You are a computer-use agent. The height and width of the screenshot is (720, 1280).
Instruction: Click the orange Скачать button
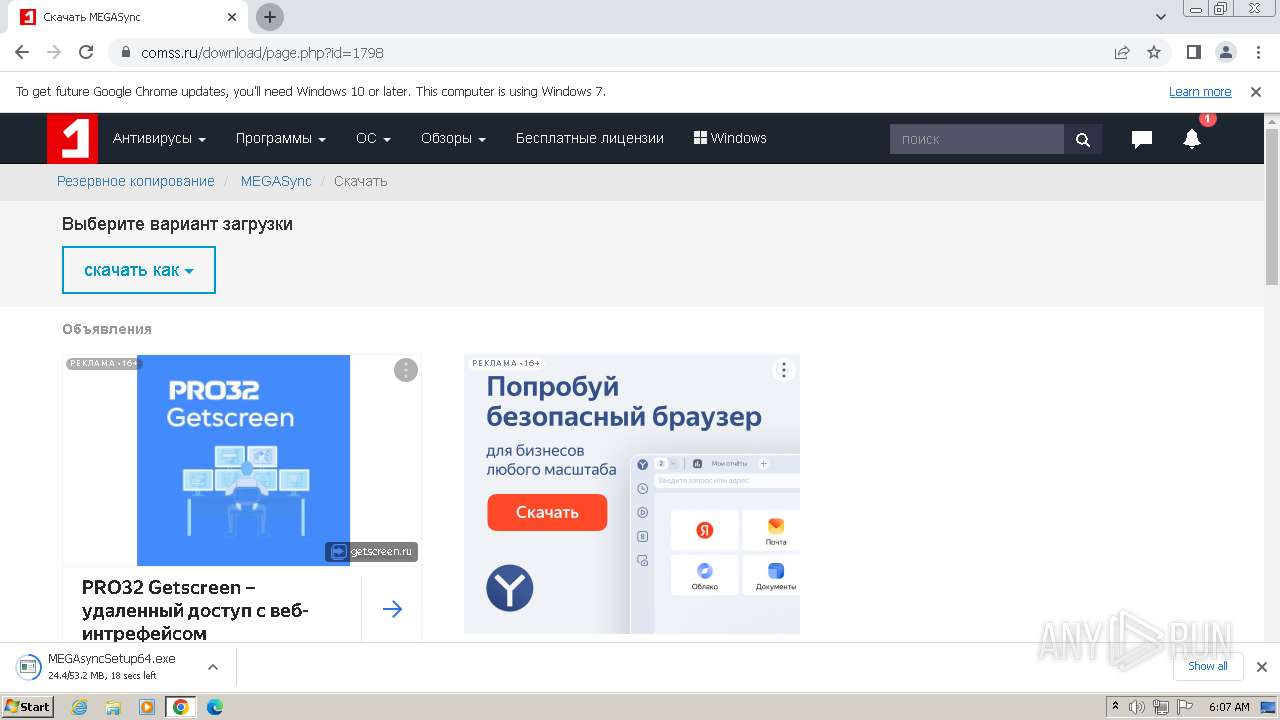(x=547, y=512)
